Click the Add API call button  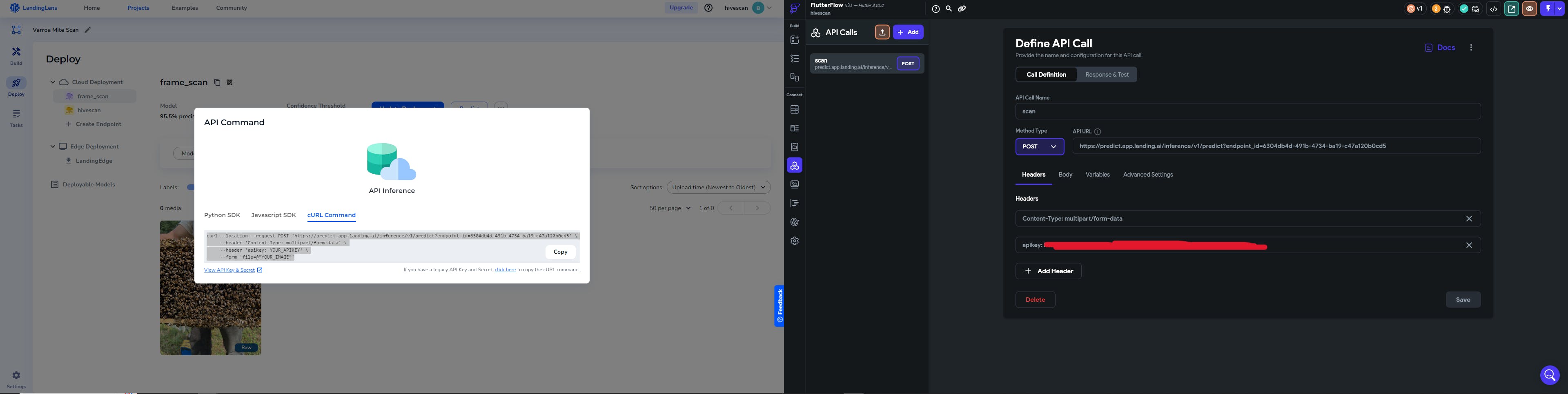point(908,32)
